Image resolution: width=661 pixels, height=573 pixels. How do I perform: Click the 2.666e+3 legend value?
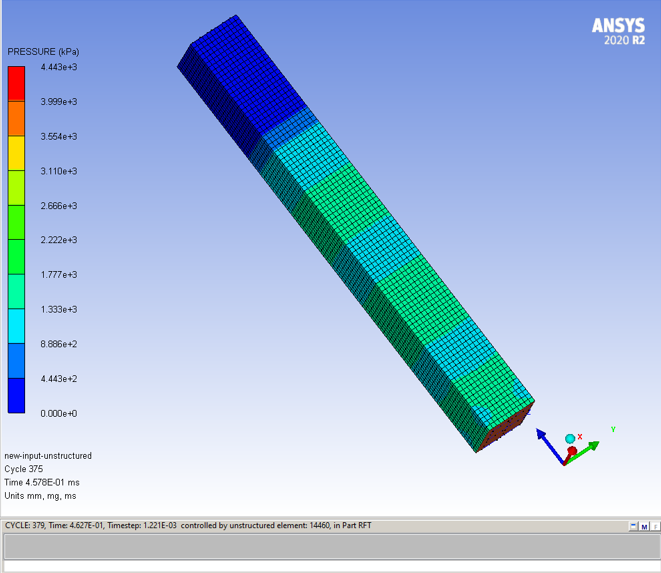[59, 206]
